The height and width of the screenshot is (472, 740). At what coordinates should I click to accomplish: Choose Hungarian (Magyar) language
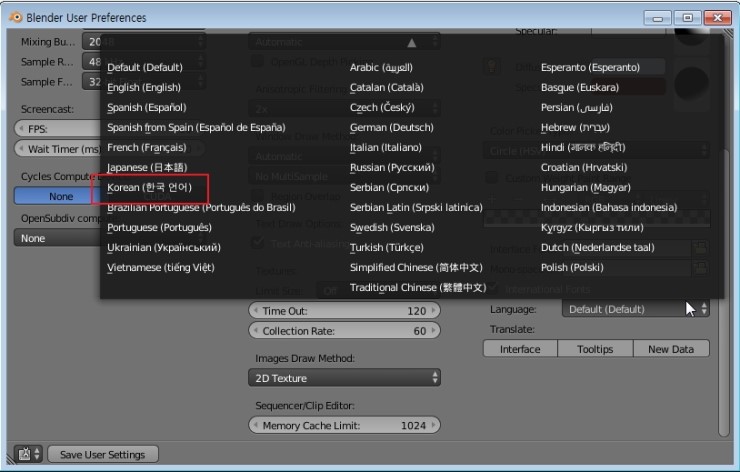pos(586,187)
